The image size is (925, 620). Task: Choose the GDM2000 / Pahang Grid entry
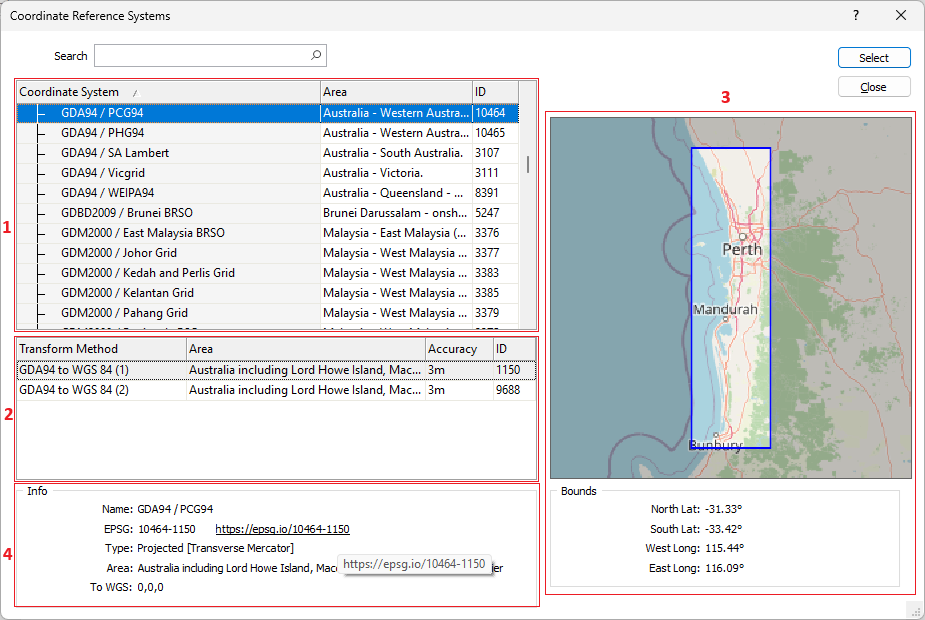click(x=124, y=313)
